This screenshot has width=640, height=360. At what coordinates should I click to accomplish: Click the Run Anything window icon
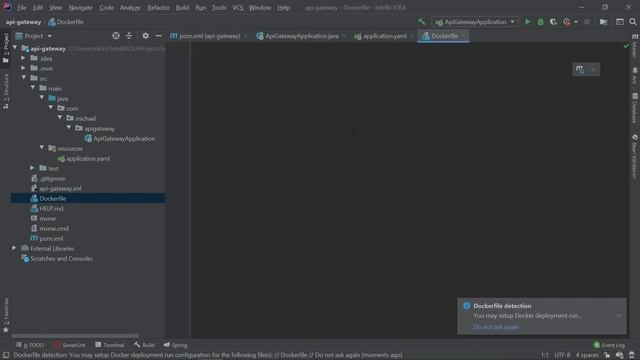[620, 22]
